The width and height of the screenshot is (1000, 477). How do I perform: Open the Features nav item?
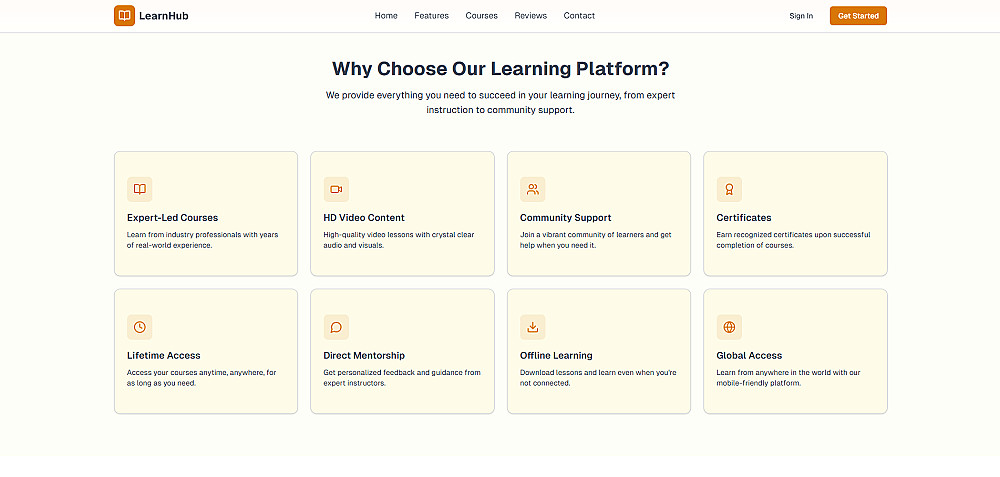pos(432,16)
